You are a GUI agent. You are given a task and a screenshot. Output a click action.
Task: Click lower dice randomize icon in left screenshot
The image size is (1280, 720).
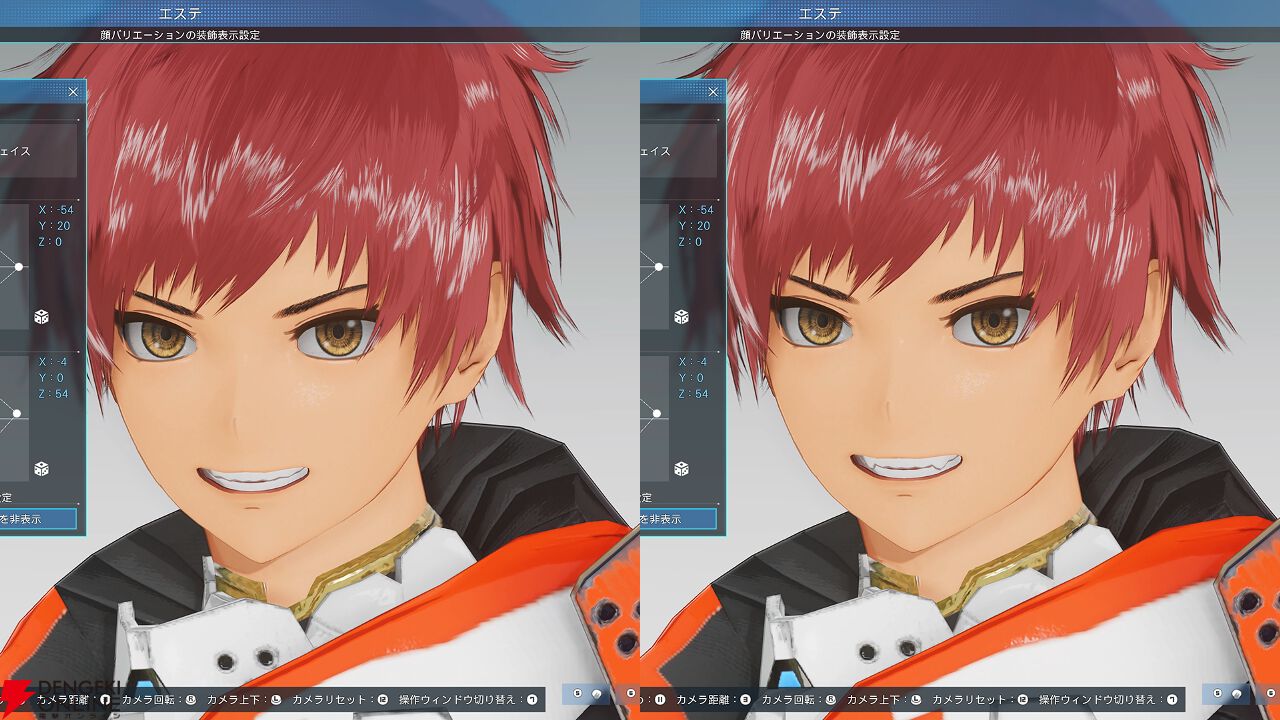coord(41,469)
